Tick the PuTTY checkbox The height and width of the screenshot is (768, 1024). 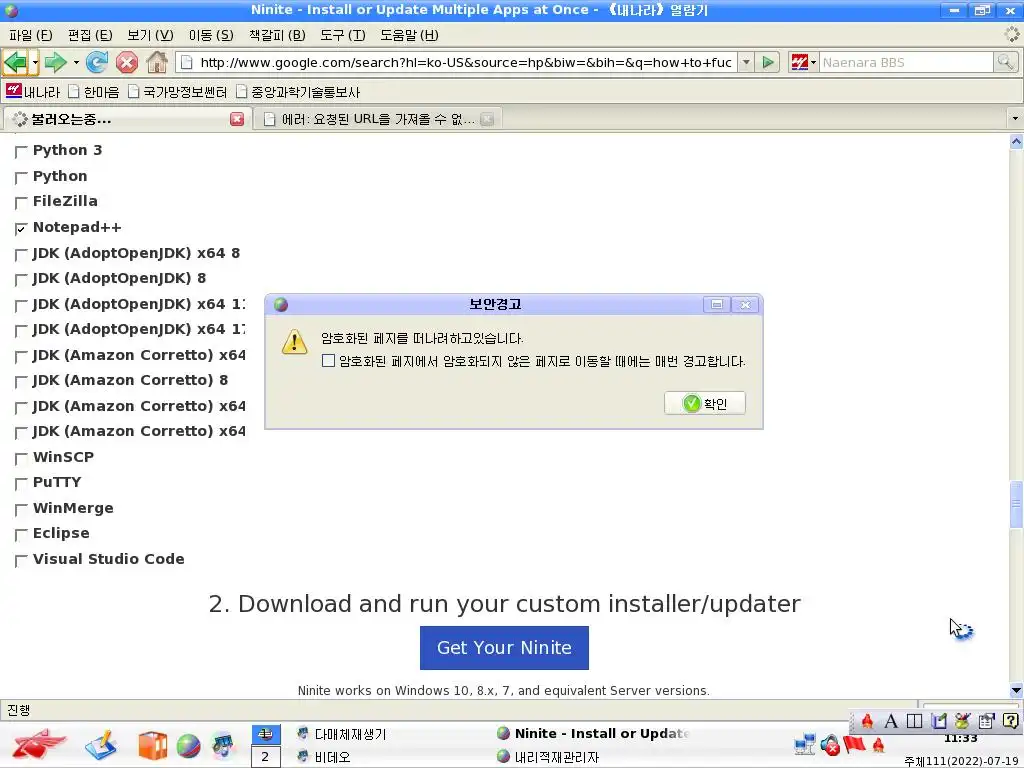(x=21, y=484)
